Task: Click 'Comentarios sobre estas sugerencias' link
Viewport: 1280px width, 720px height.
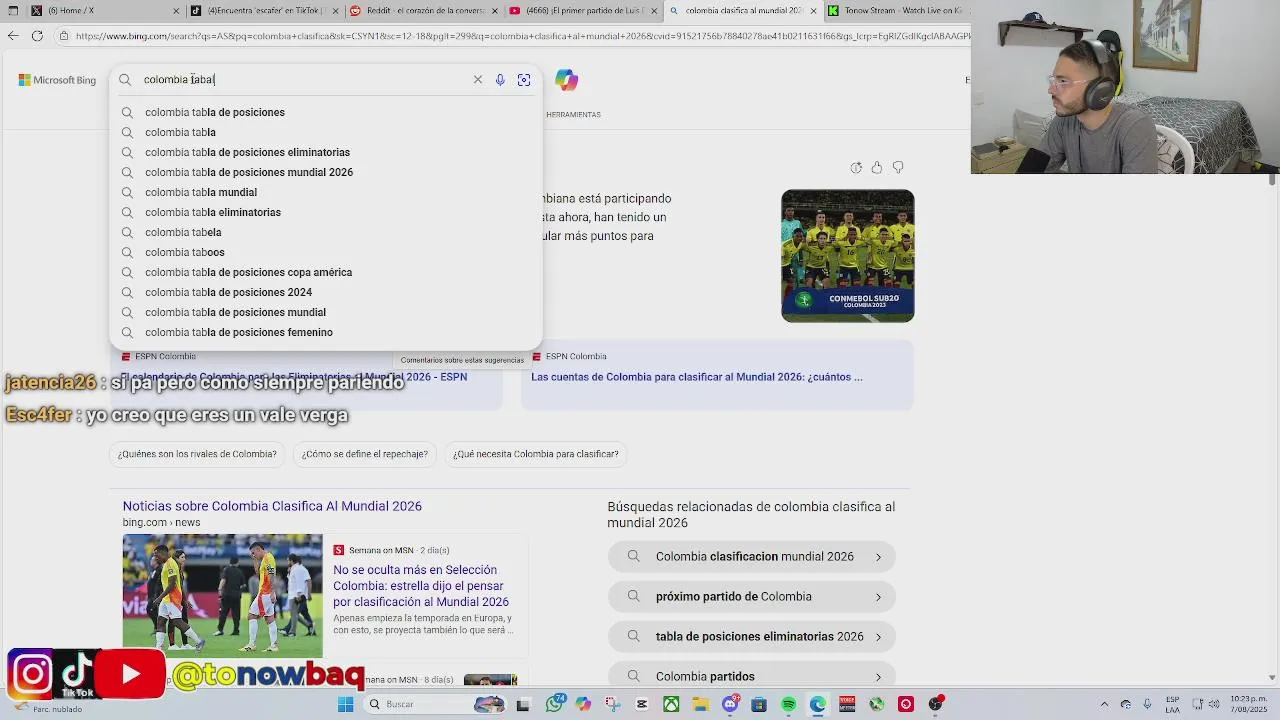Action: (x=462, y=360)
